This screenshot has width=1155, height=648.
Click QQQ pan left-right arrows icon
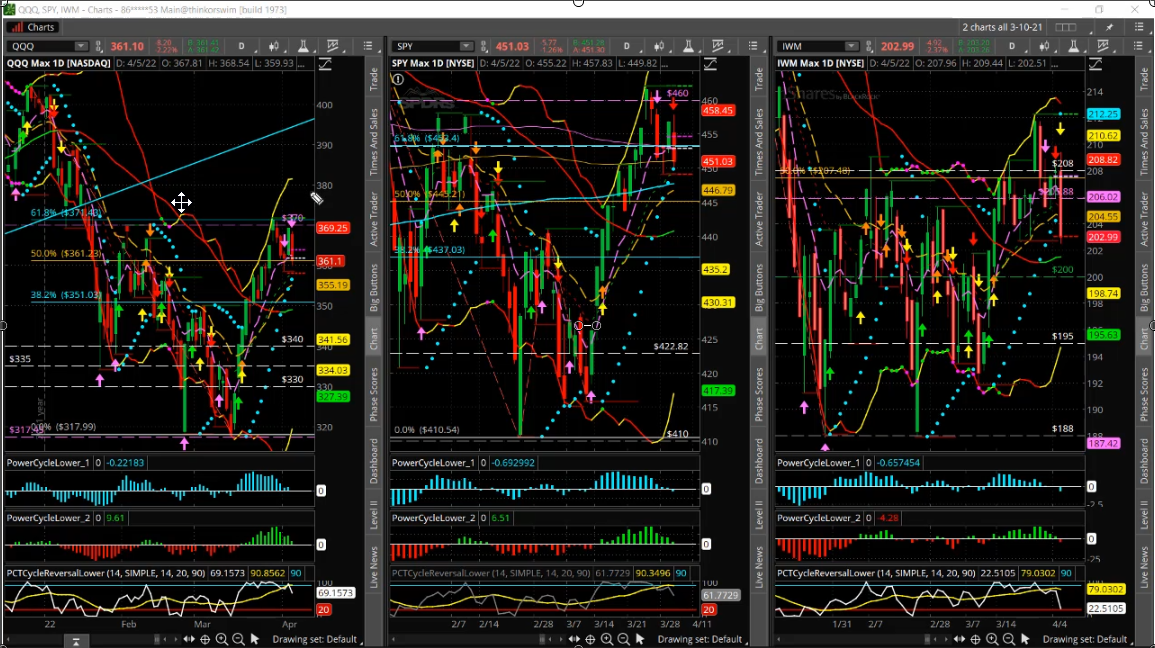[189, 639]
